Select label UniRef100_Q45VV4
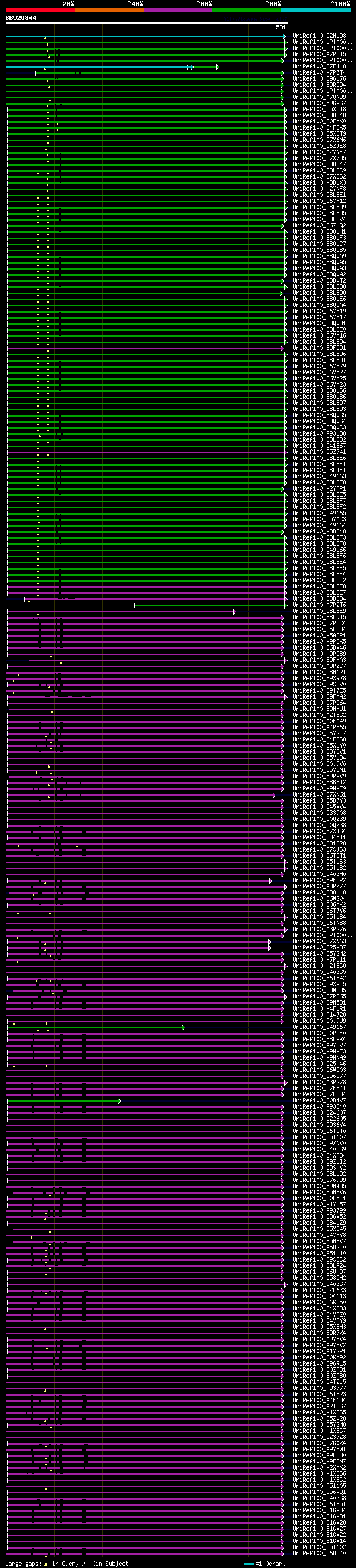The image size is (356, 1568). pos(319,807)
